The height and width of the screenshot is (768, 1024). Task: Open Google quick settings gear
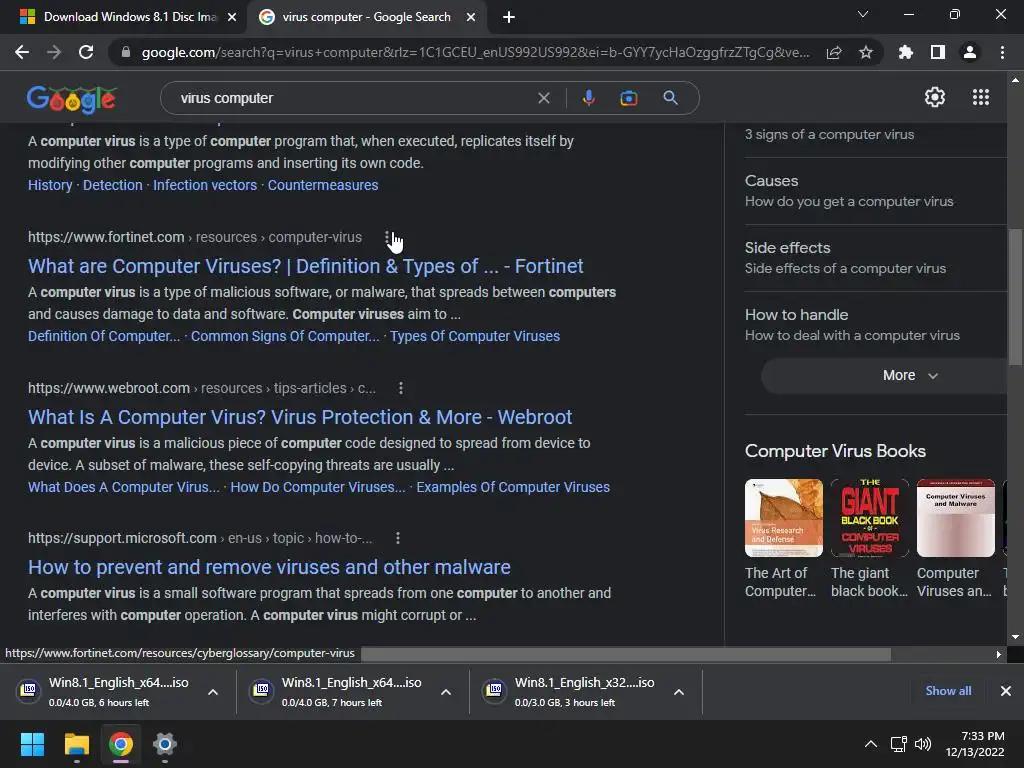point(935,97)
